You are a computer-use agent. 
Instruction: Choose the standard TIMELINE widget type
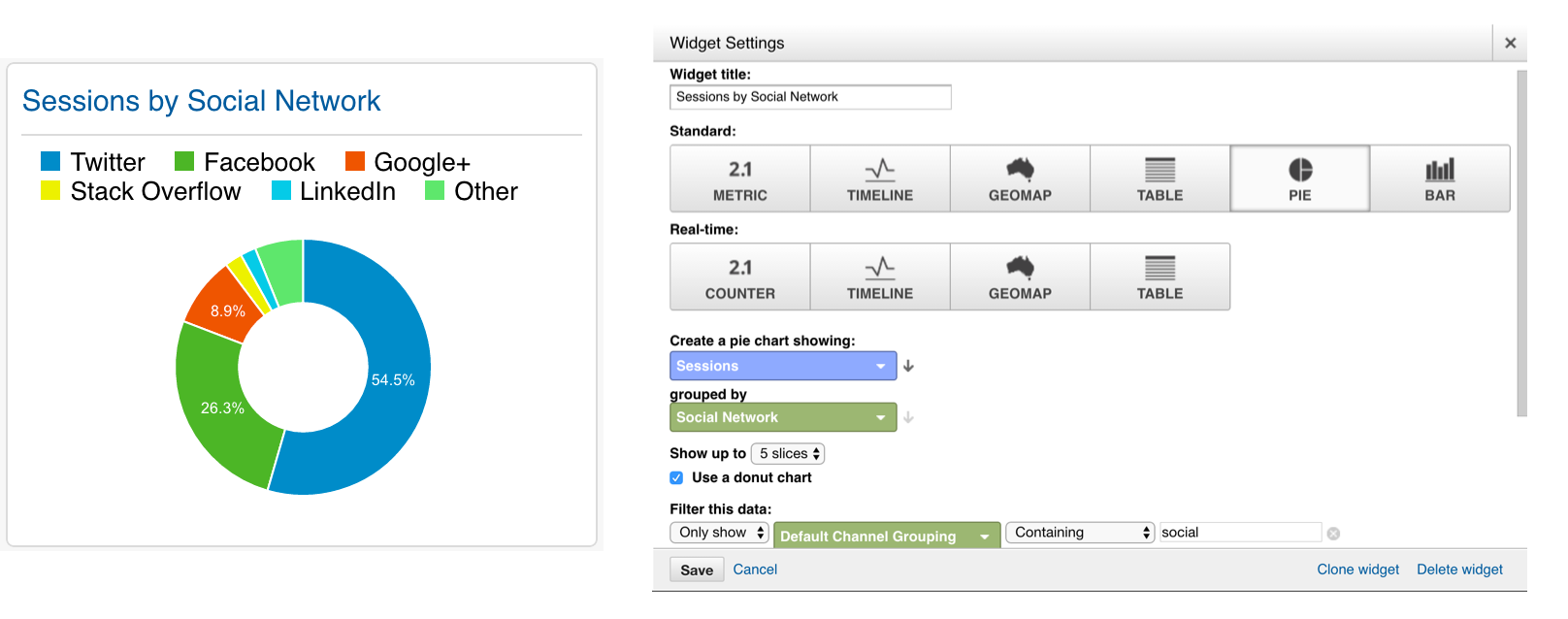(x=880, y=179)
